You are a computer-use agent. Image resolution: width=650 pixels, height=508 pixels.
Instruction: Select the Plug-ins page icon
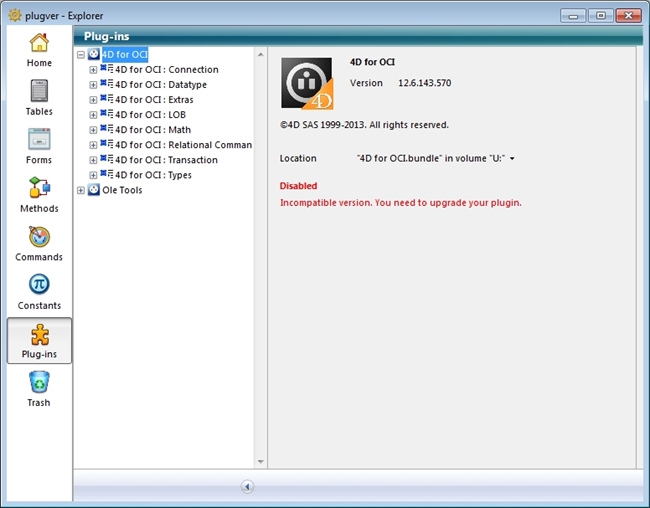[x=39, y=340]
